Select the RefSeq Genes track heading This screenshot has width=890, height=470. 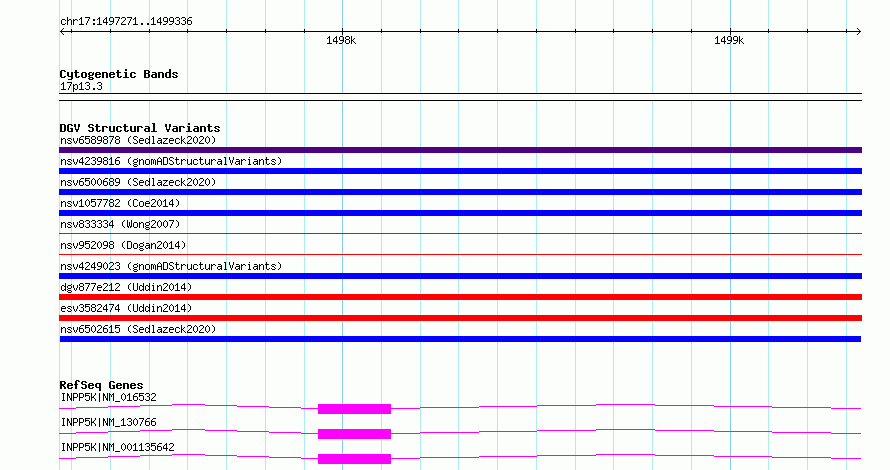coord(101,385)
